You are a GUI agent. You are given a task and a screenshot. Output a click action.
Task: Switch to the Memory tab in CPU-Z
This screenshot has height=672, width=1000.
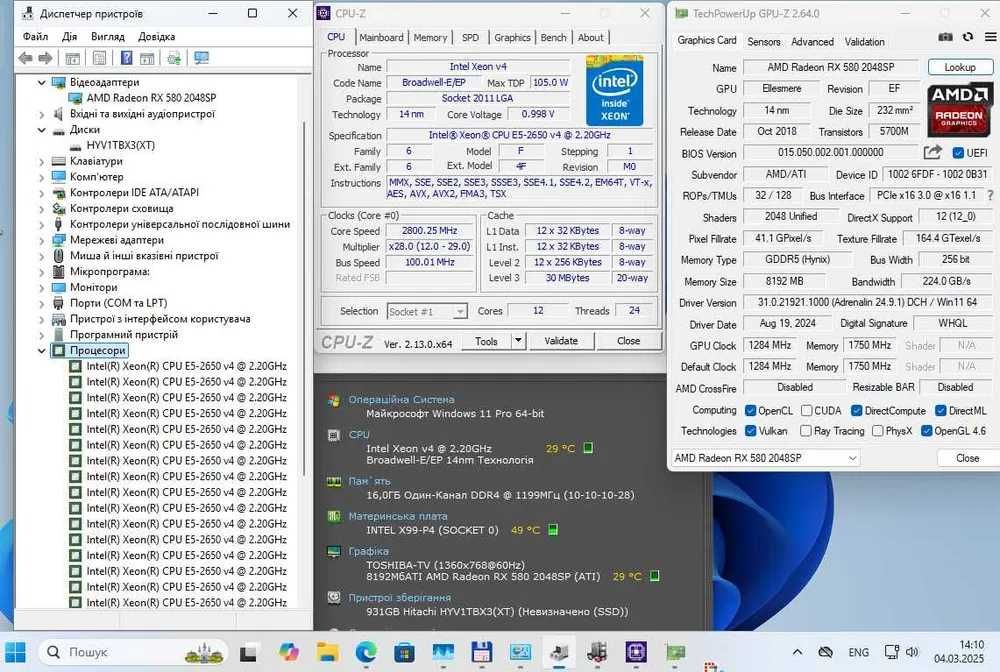click(x=430, y=38)
